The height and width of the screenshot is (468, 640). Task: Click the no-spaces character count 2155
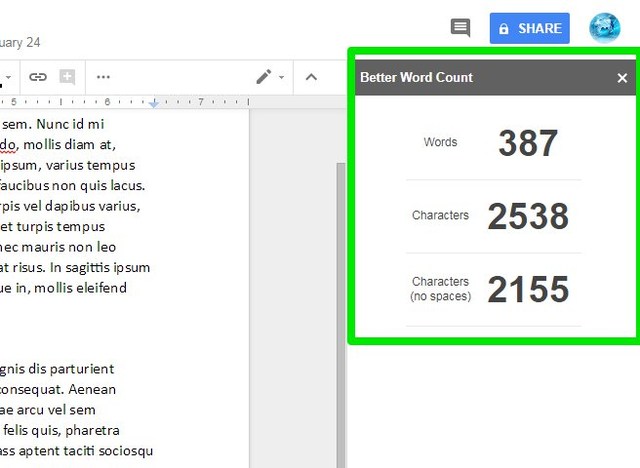click(x=527, y=290)
